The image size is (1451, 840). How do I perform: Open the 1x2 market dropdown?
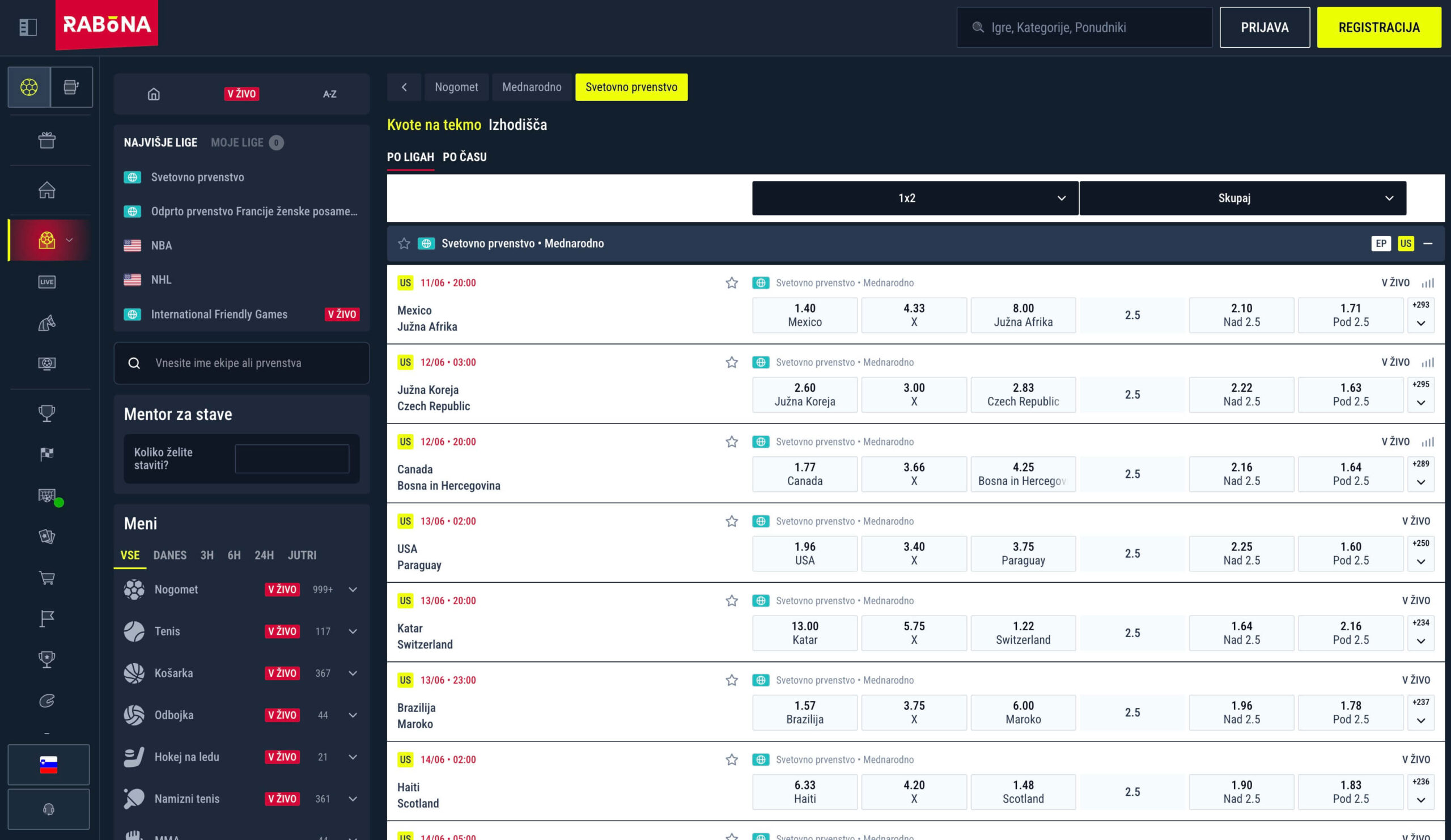point(915,198)
